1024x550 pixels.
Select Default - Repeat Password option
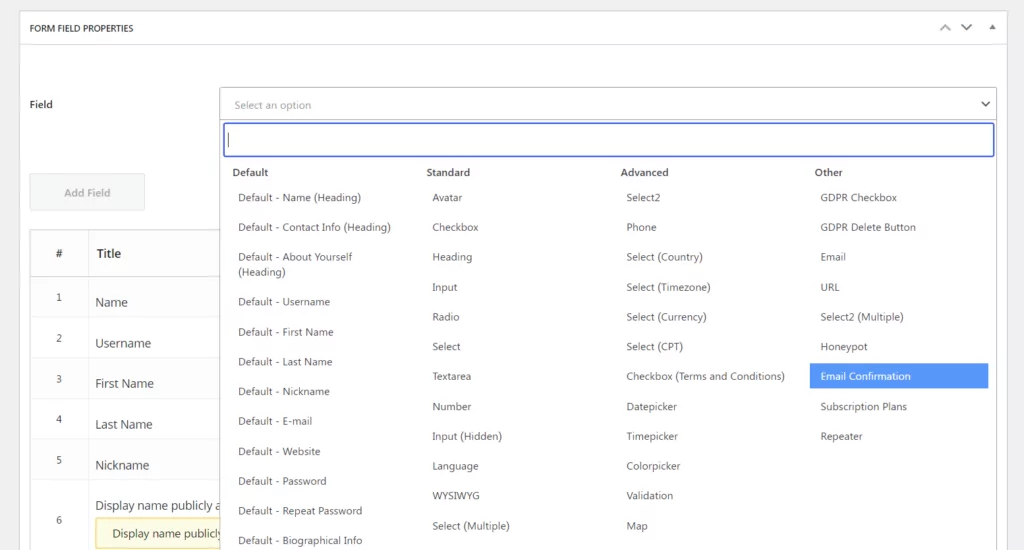point(300,511)
